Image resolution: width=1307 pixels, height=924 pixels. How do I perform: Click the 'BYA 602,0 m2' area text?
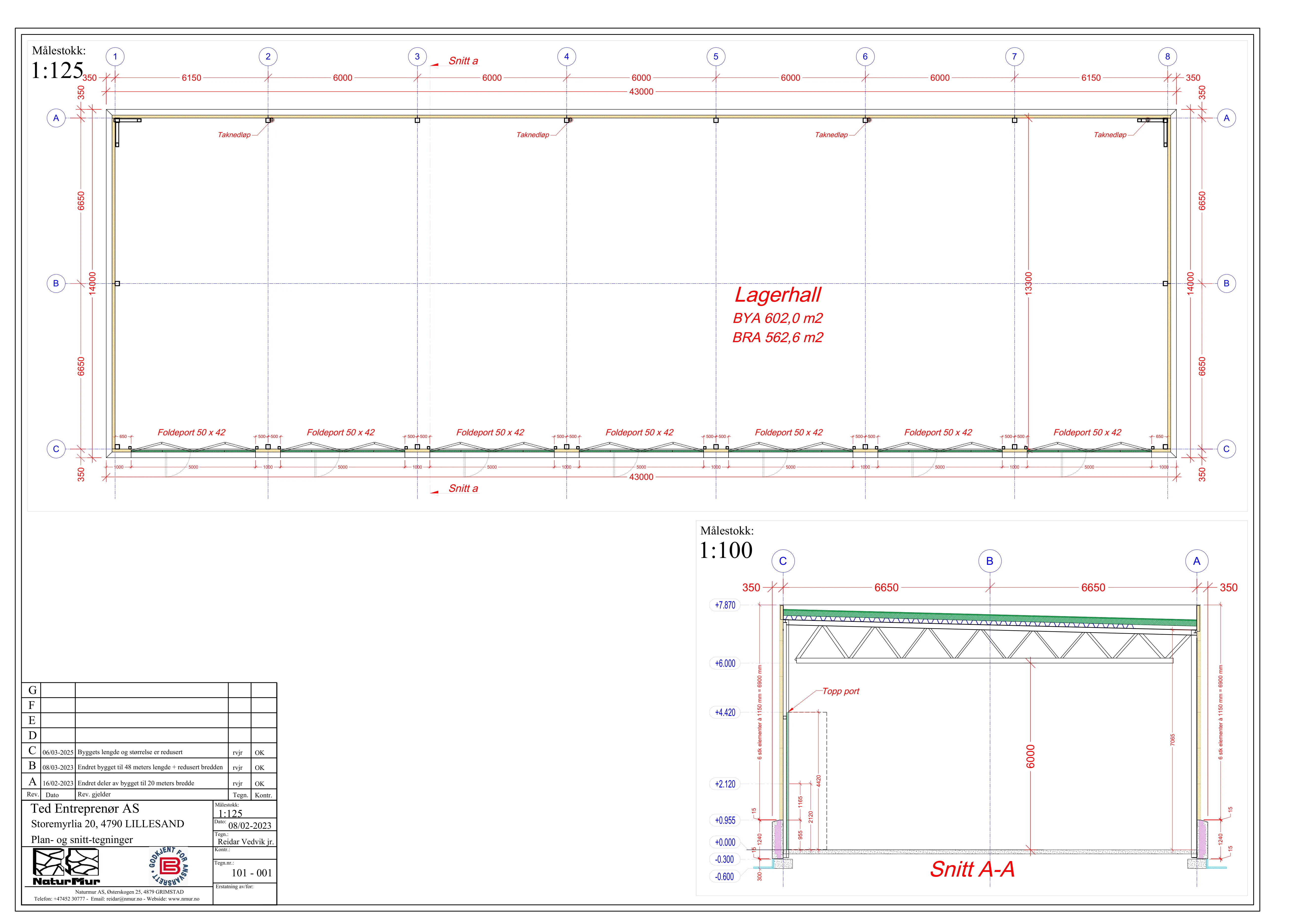click(778, 318)
